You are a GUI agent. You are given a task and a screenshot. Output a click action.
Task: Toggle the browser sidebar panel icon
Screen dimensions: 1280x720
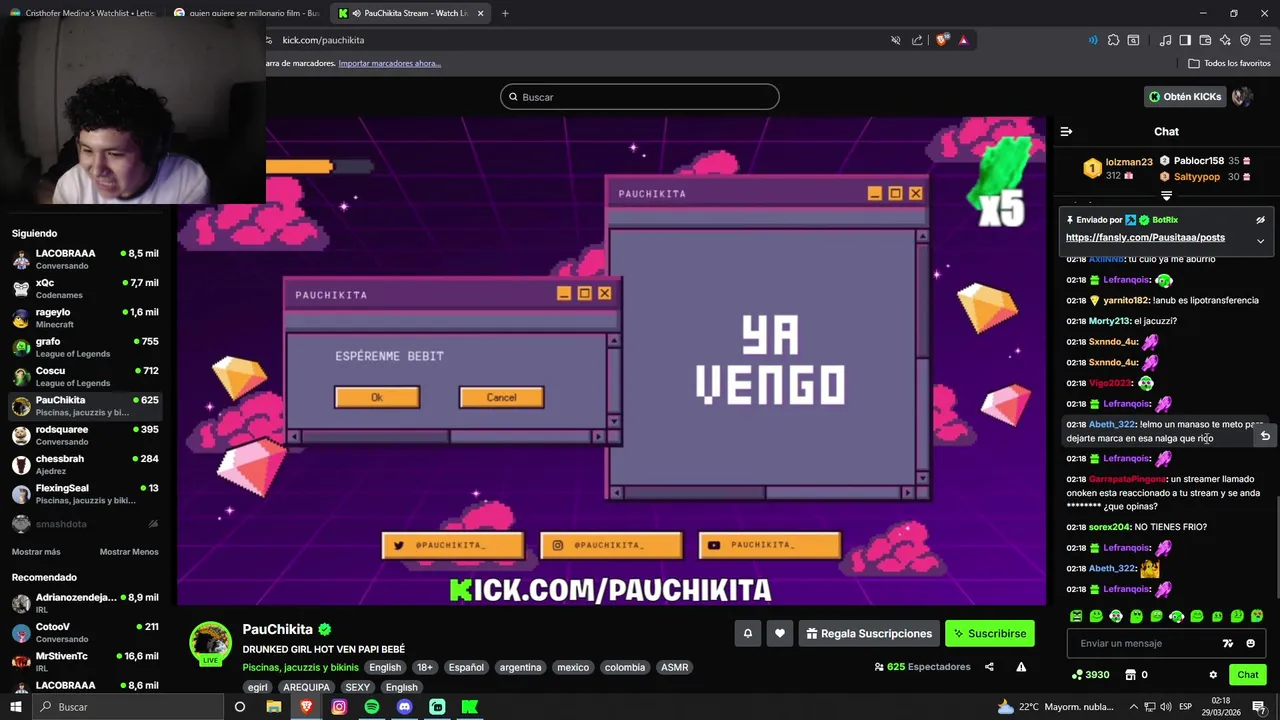(x=1185, y=40)
